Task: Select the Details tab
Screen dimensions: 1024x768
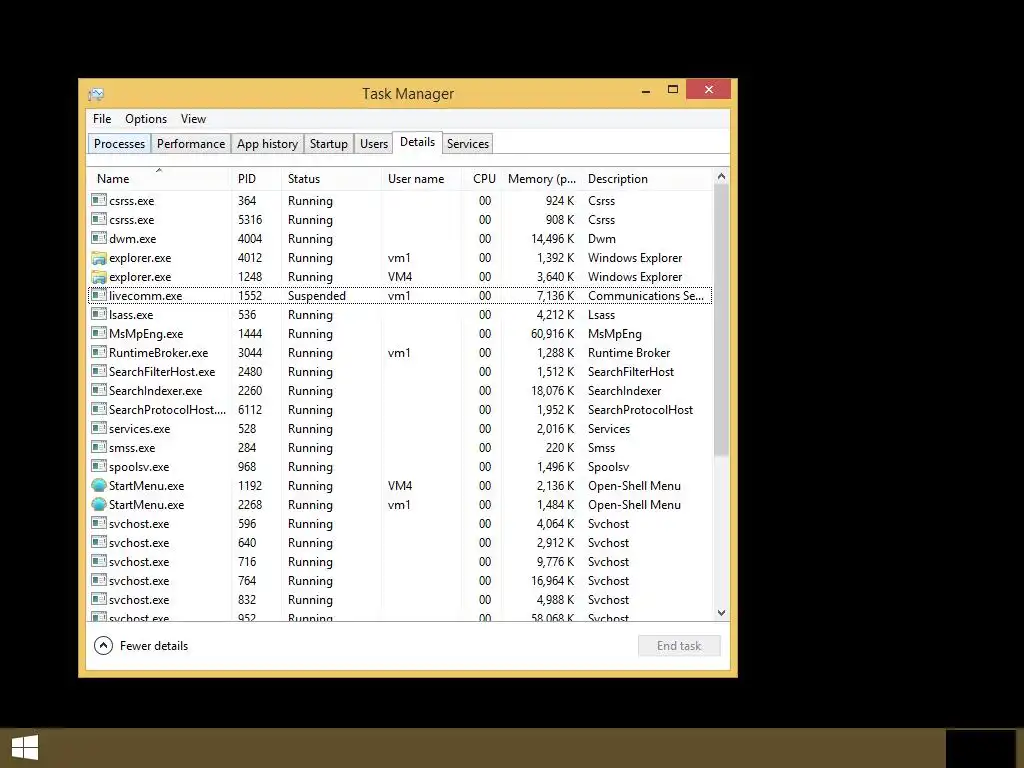Action: coord(417,142)
